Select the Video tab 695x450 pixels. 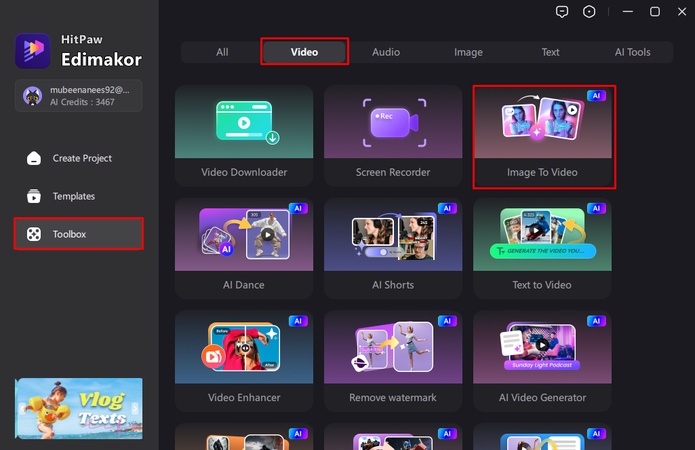(304, 52)
